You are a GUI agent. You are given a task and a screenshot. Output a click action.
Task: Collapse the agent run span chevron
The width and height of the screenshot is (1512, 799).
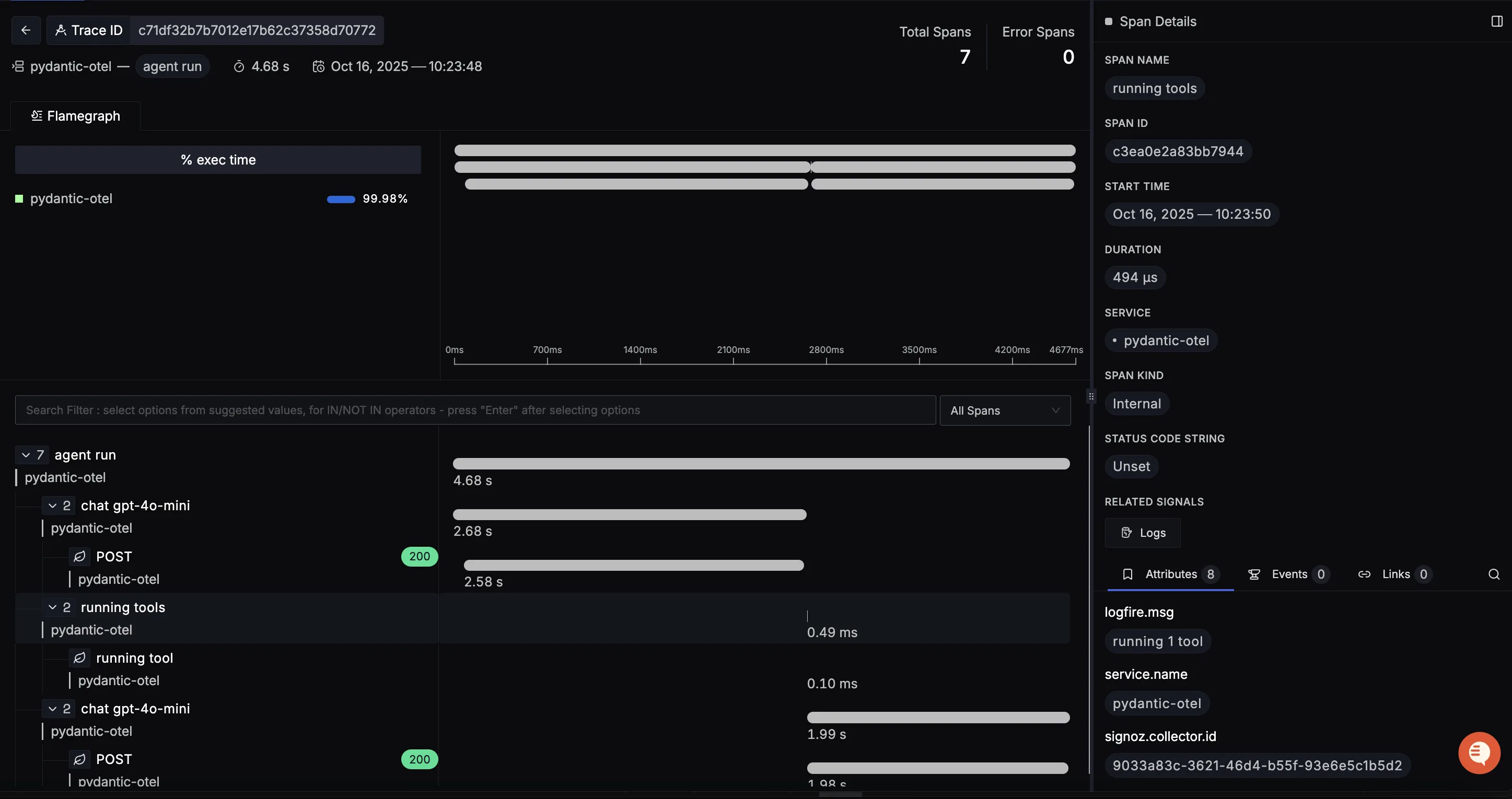[26, 455]
